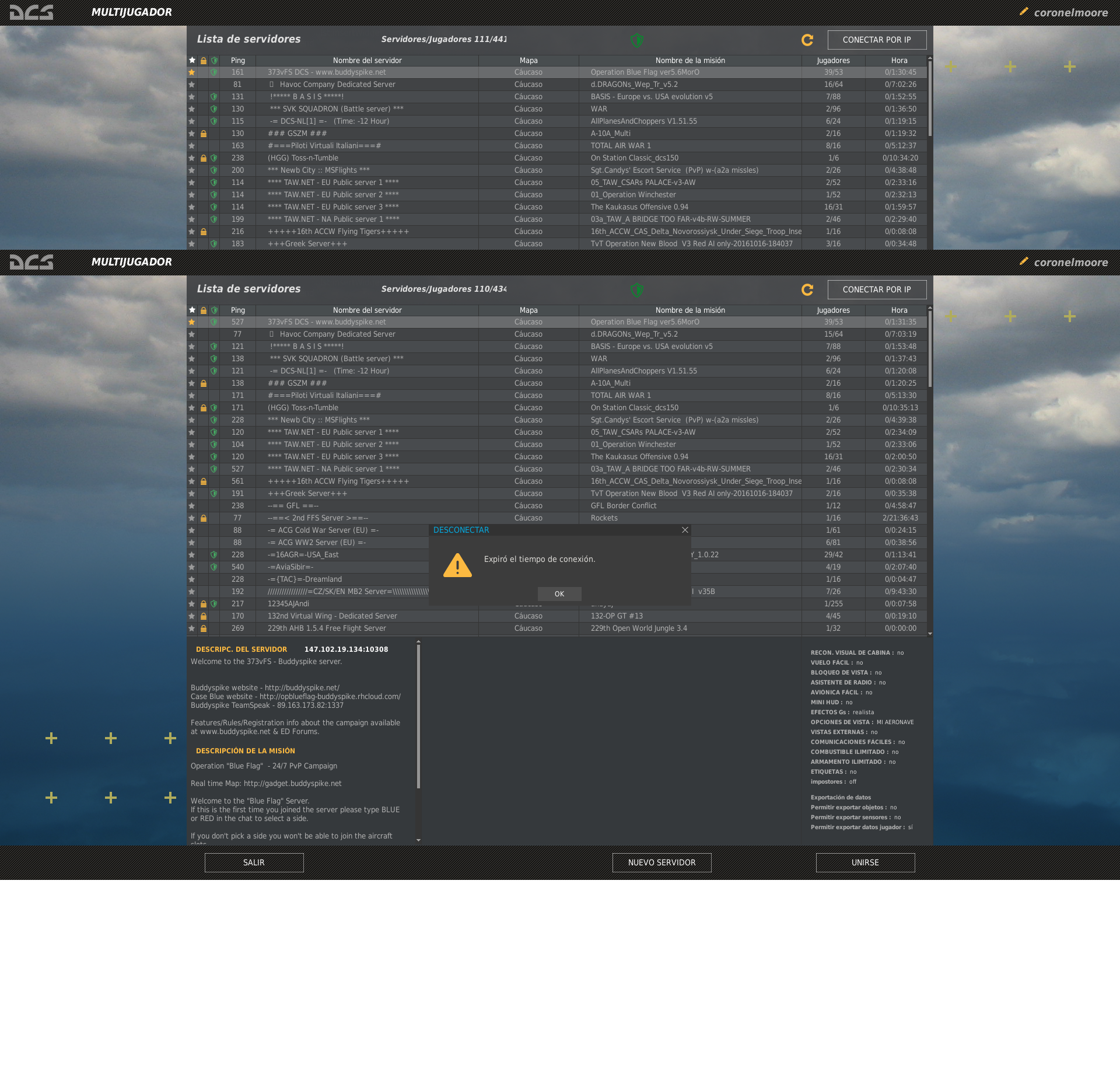Click CONECTAR POR IP in the upper window

(877, 40)
